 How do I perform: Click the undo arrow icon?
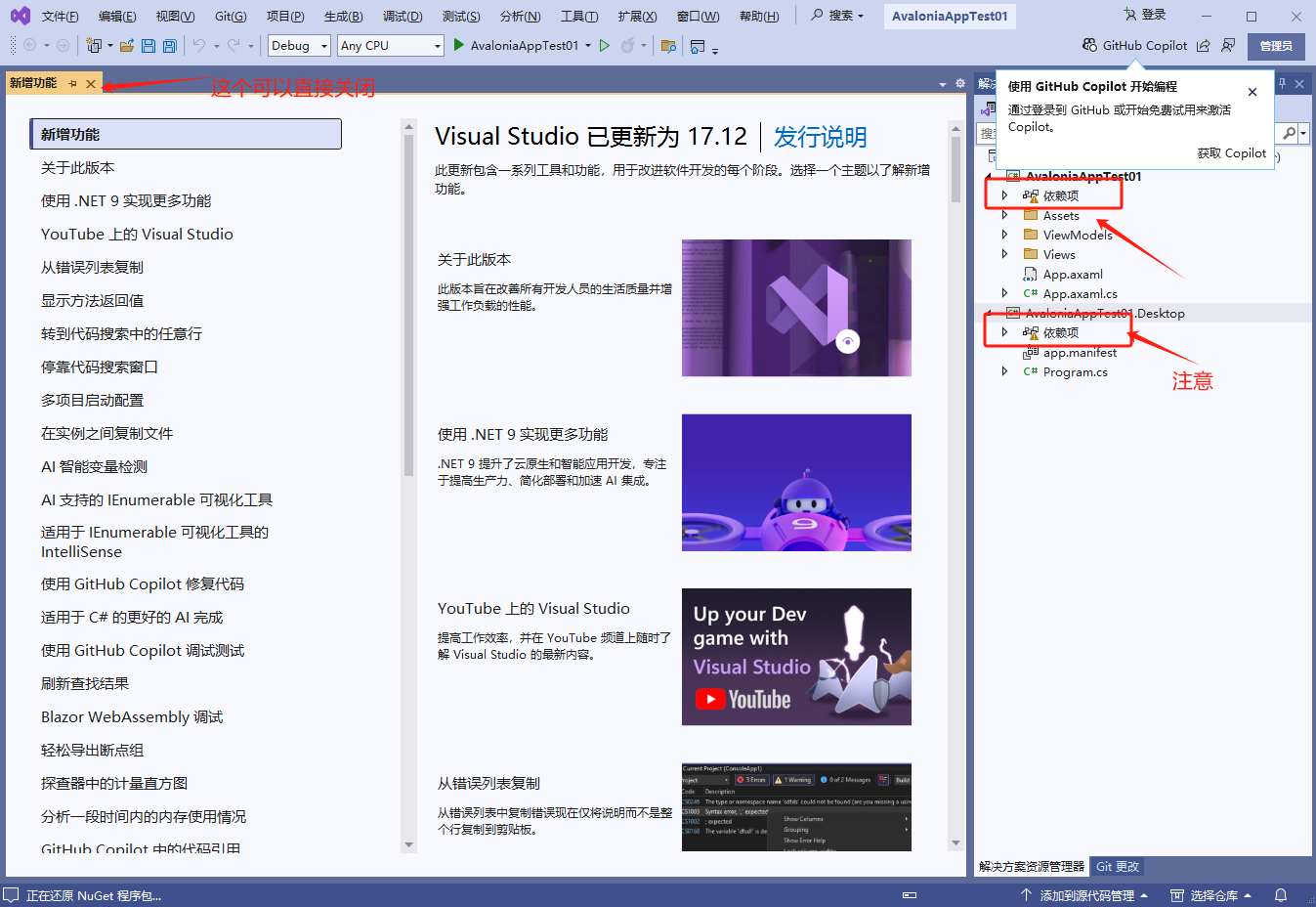click(199, 46)
